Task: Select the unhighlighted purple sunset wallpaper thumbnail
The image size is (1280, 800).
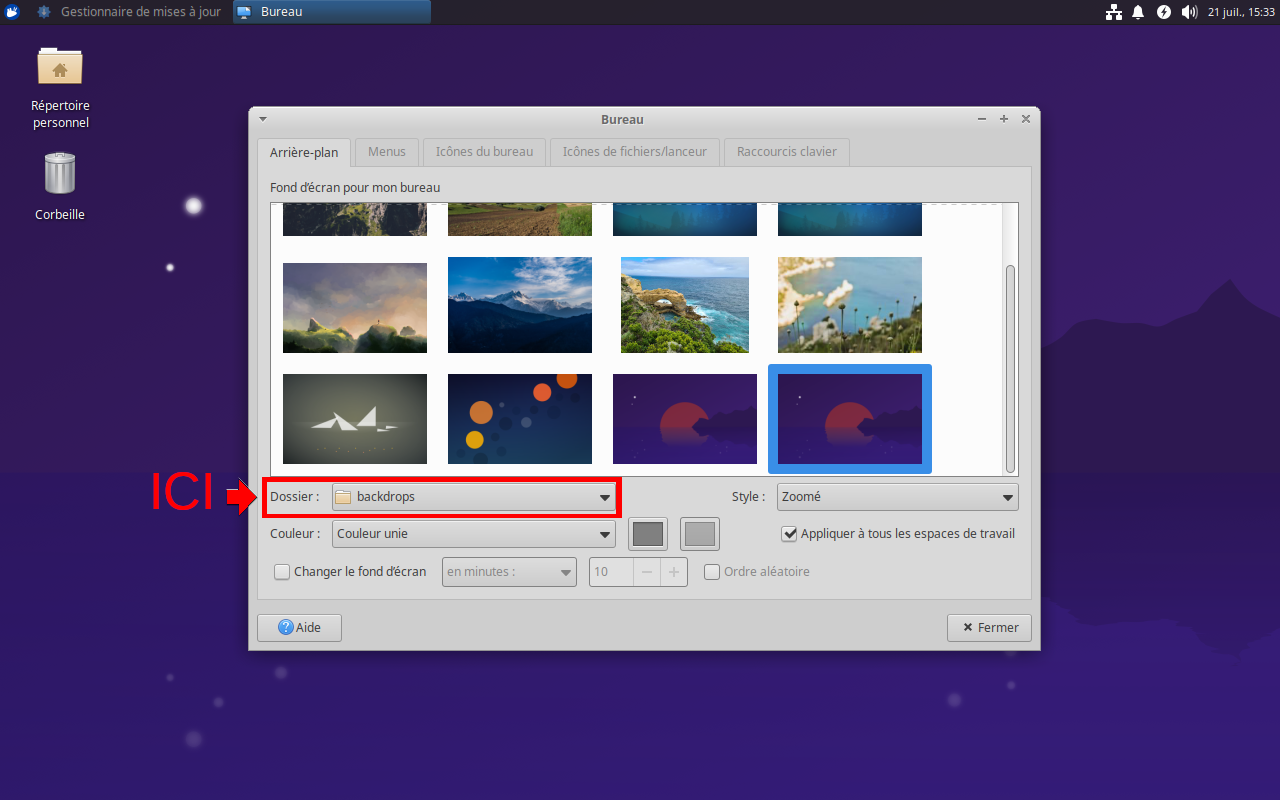Action: (x=685, y=419)
